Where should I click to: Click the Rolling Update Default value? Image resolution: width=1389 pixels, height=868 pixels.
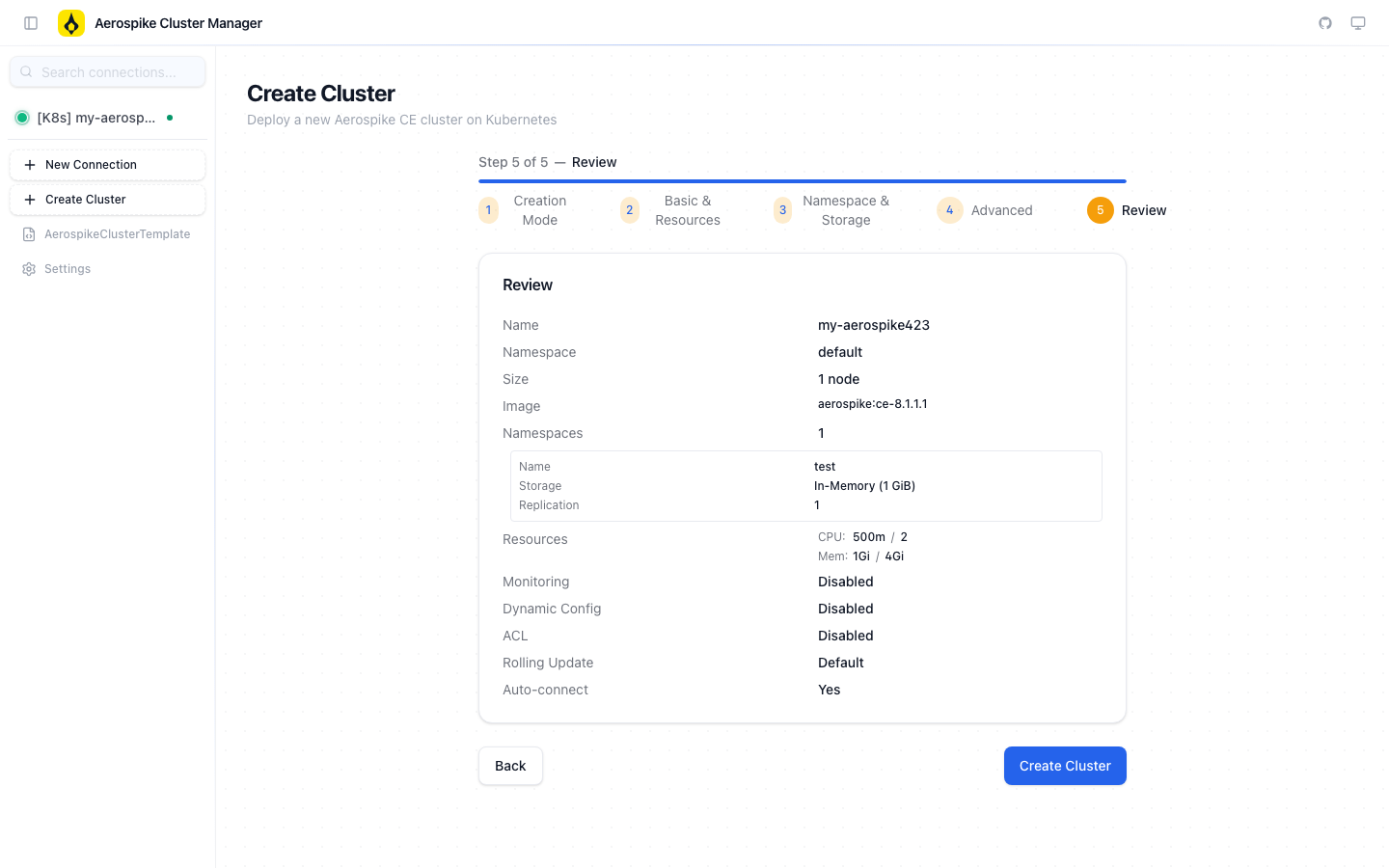coord(841,663)
